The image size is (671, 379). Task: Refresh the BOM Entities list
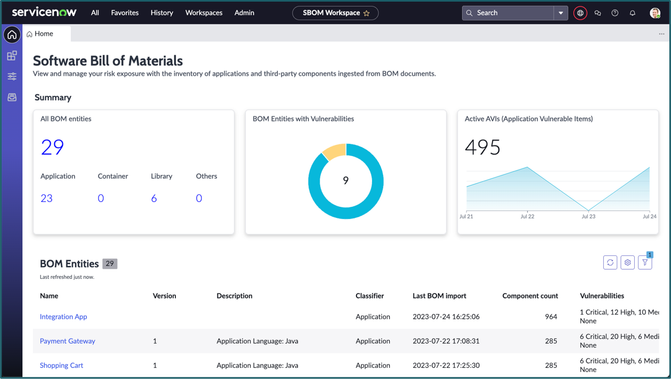(610, 262)
